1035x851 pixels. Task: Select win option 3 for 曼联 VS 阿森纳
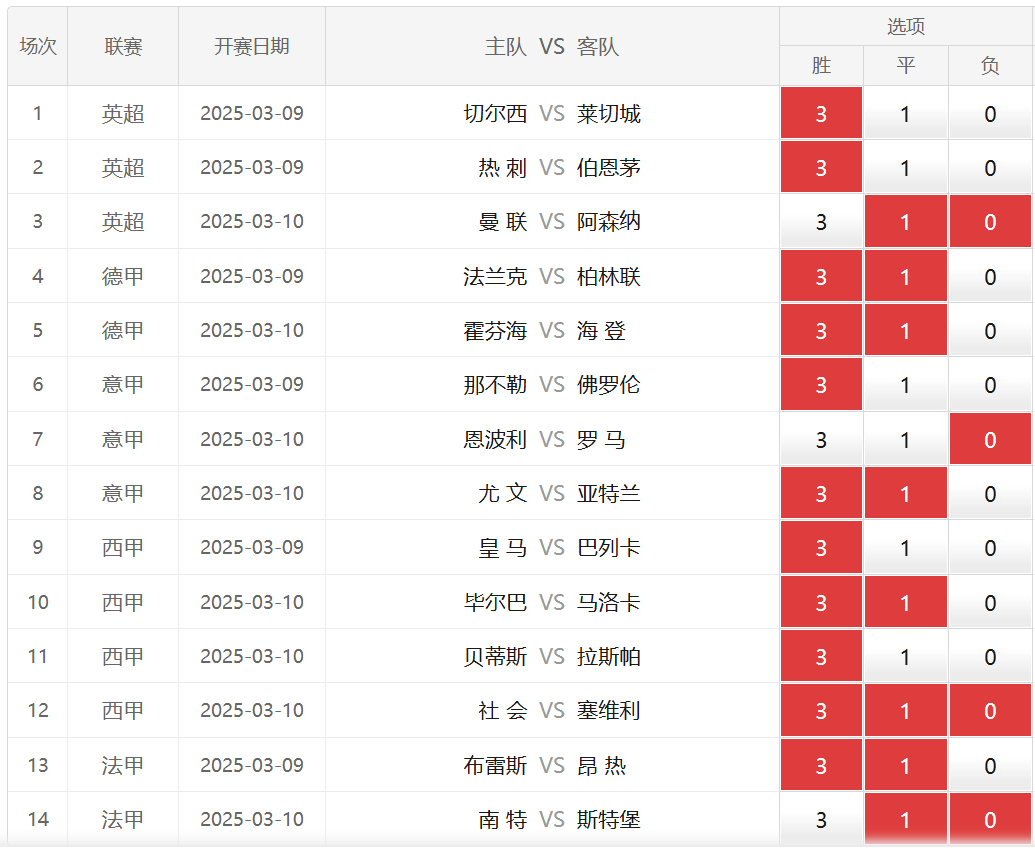tap(821, 221)
